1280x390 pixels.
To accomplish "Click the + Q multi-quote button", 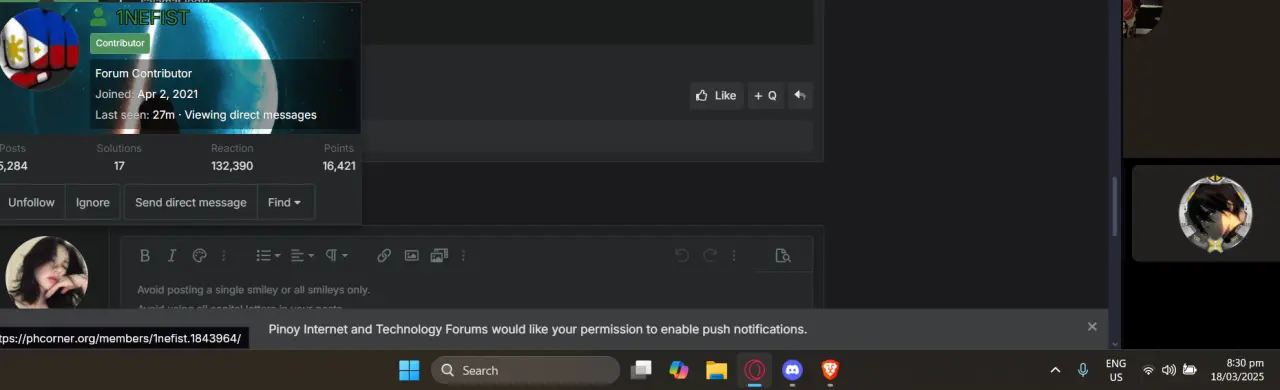I will point(765,96).
